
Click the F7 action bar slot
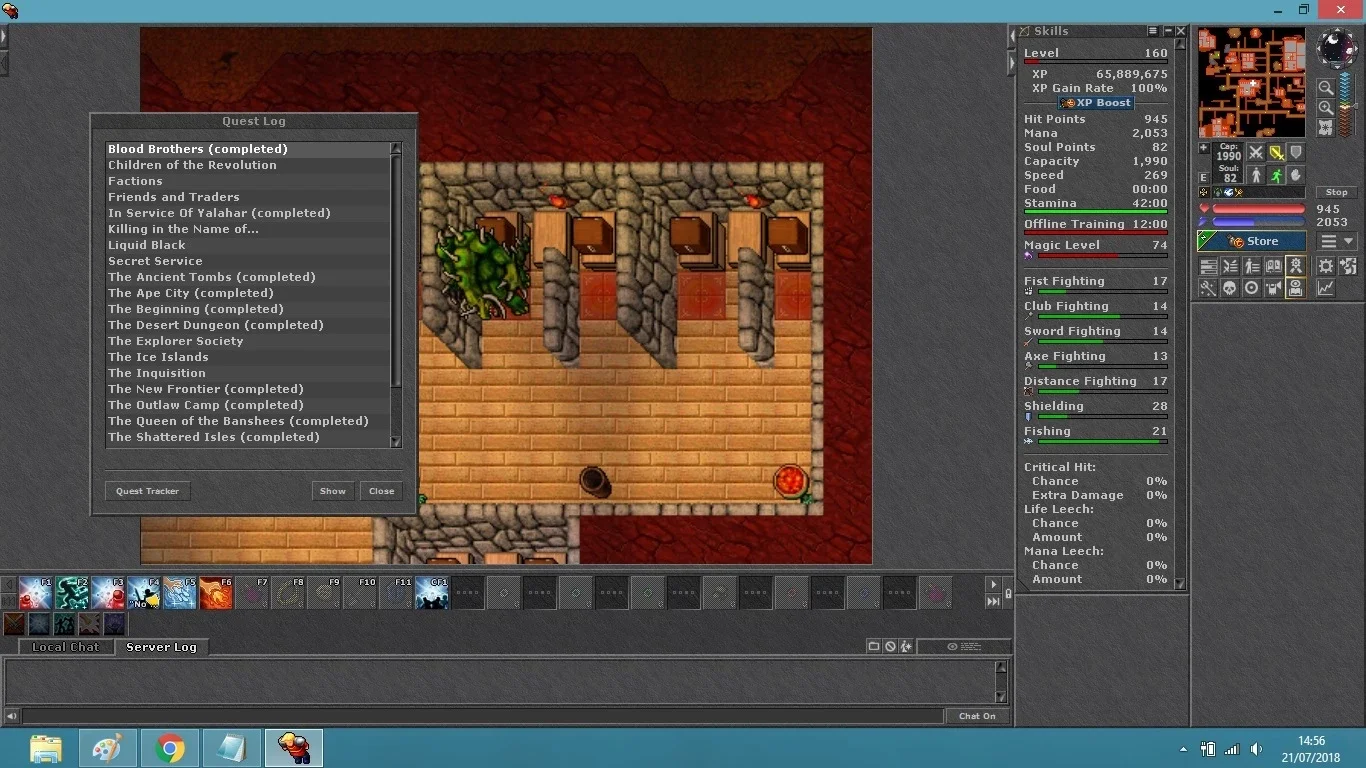pyautogui.click(x=252, y=593)
